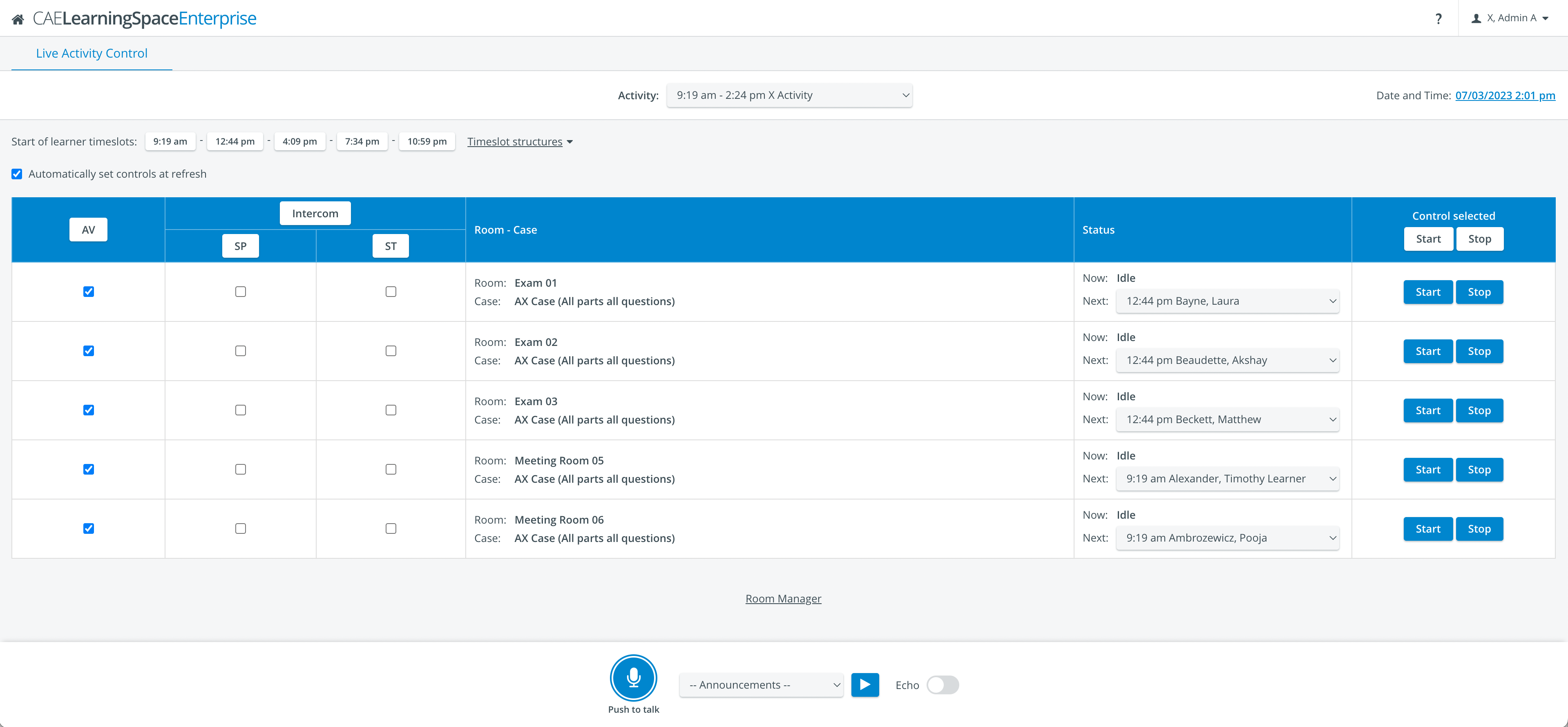
Task: Turn on the Echo toggle
Action: (942, 685)
